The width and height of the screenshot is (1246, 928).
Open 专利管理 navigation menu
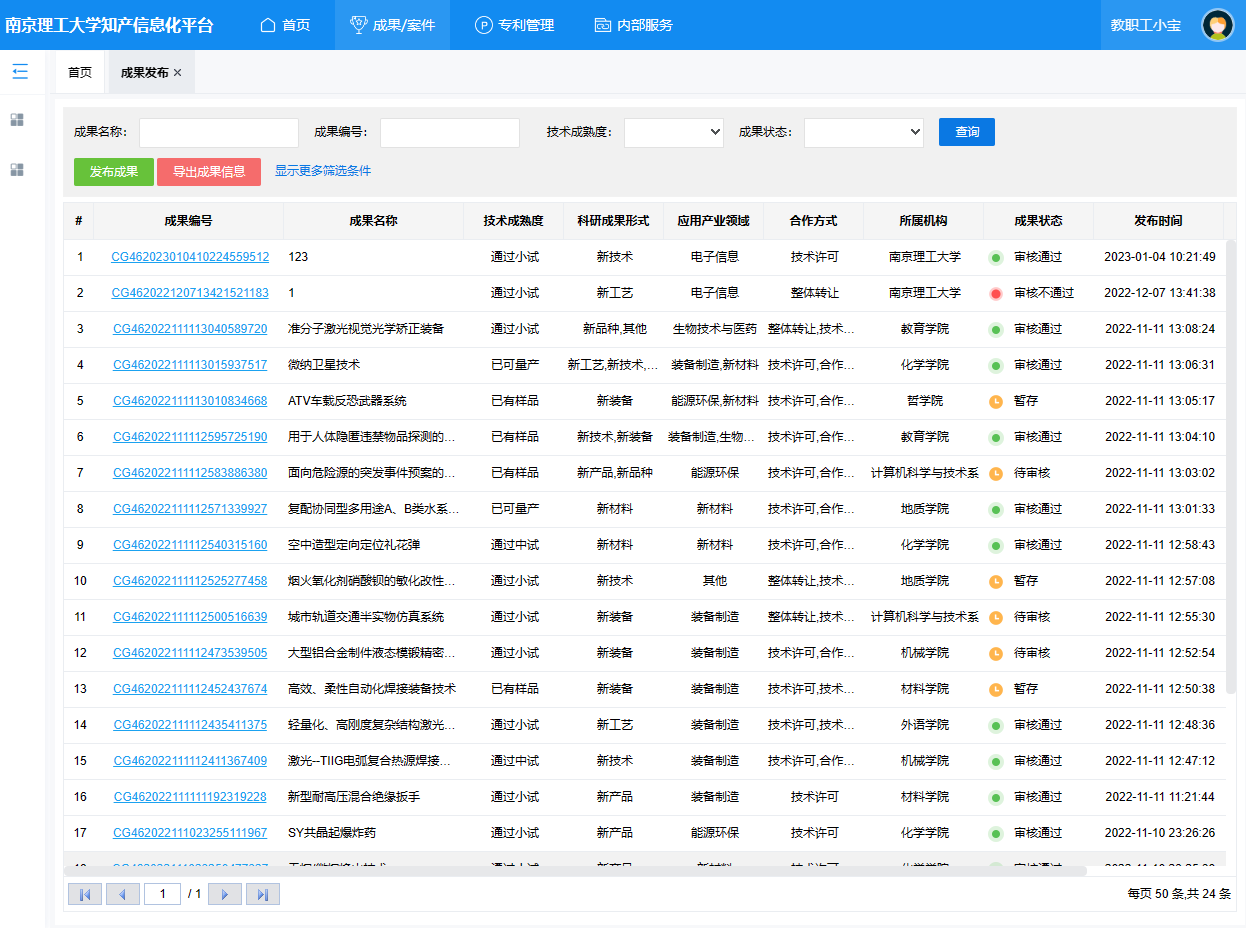[x=514, y=25]
